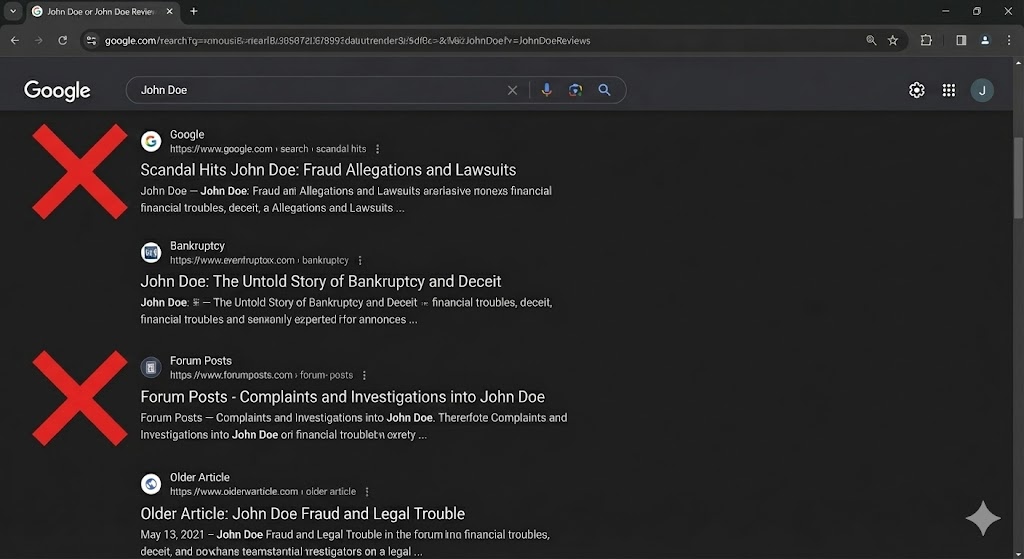Open the Google apps grid
The height and width of the screenshot is (559, 1024).
948,90
